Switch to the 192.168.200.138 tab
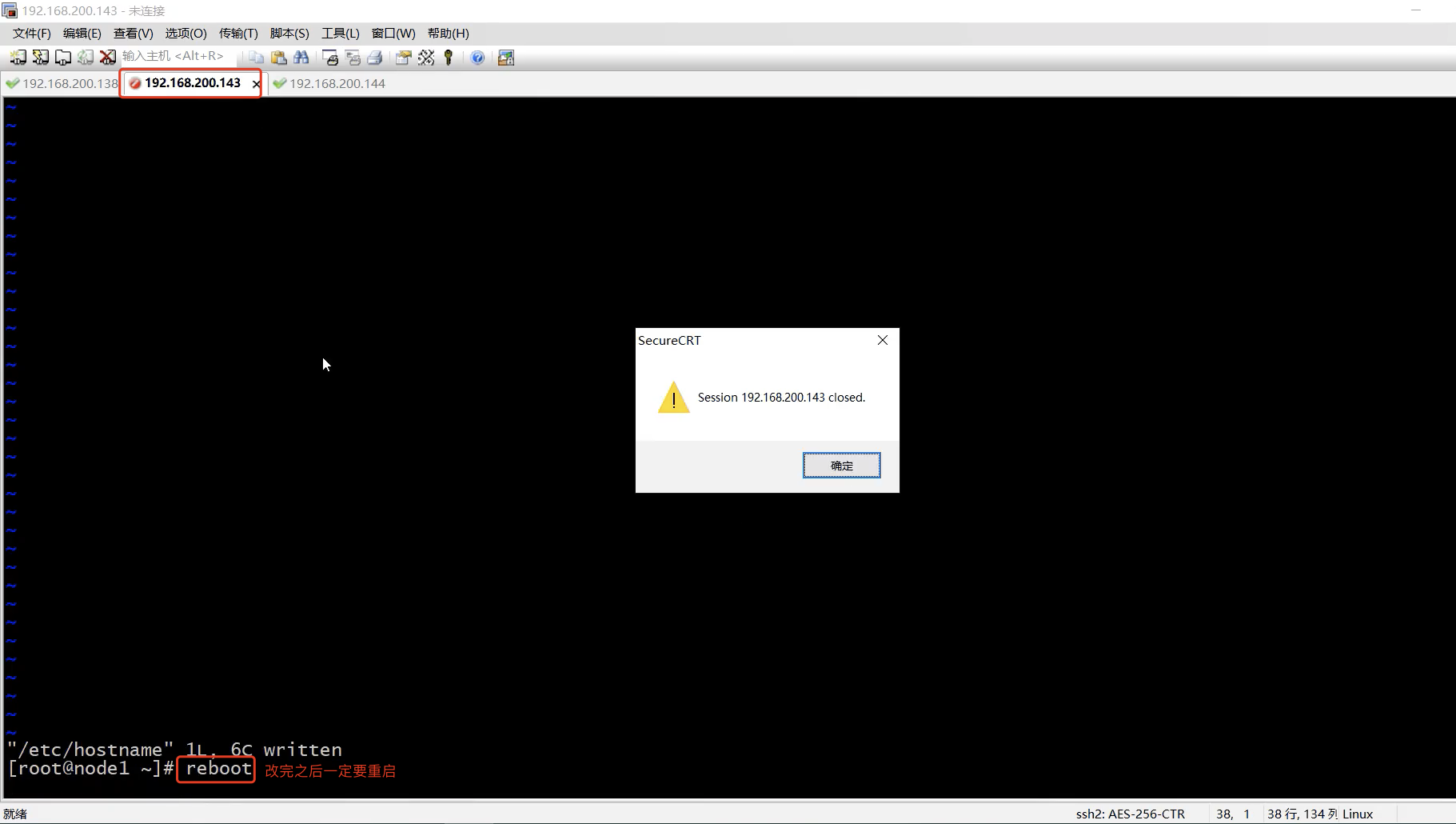 click(x=62, y=83)
